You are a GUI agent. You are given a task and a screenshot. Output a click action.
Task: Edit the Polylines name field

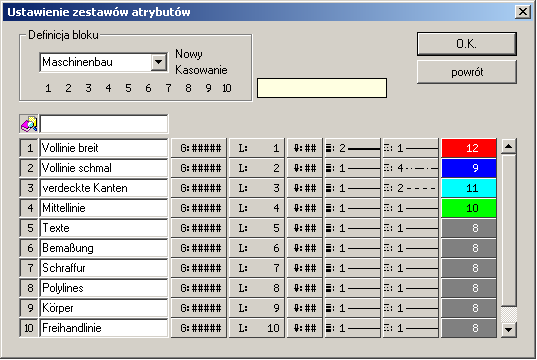[x=104, y=288]
